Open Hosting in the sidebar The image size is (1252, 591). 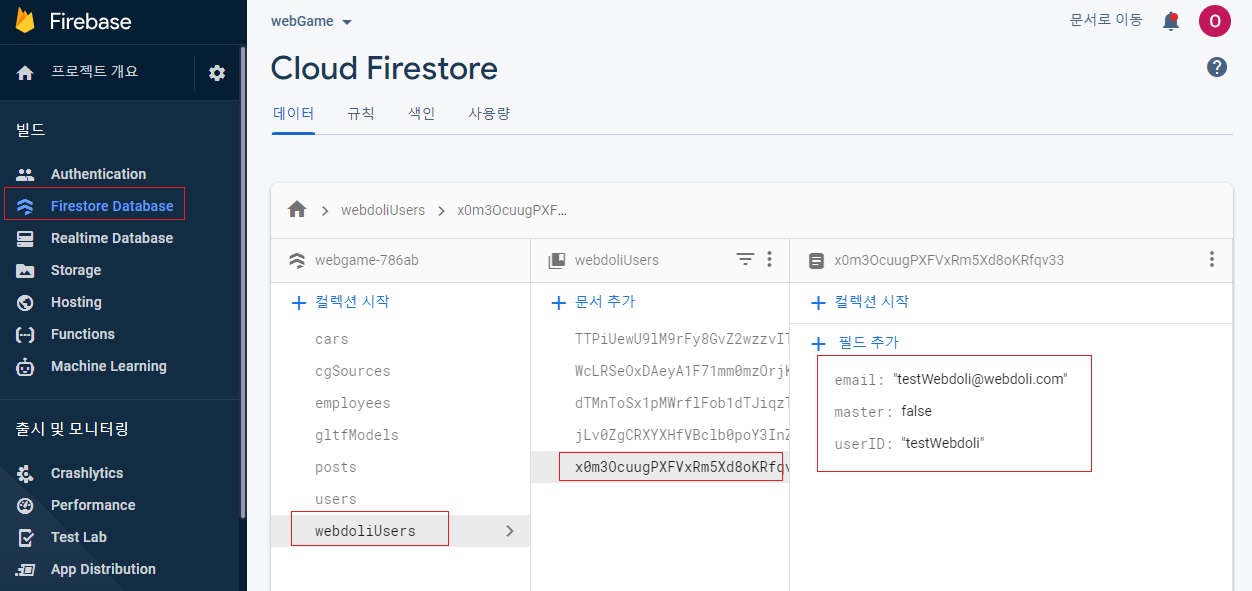pyautogui.click(x=76, y=302)
